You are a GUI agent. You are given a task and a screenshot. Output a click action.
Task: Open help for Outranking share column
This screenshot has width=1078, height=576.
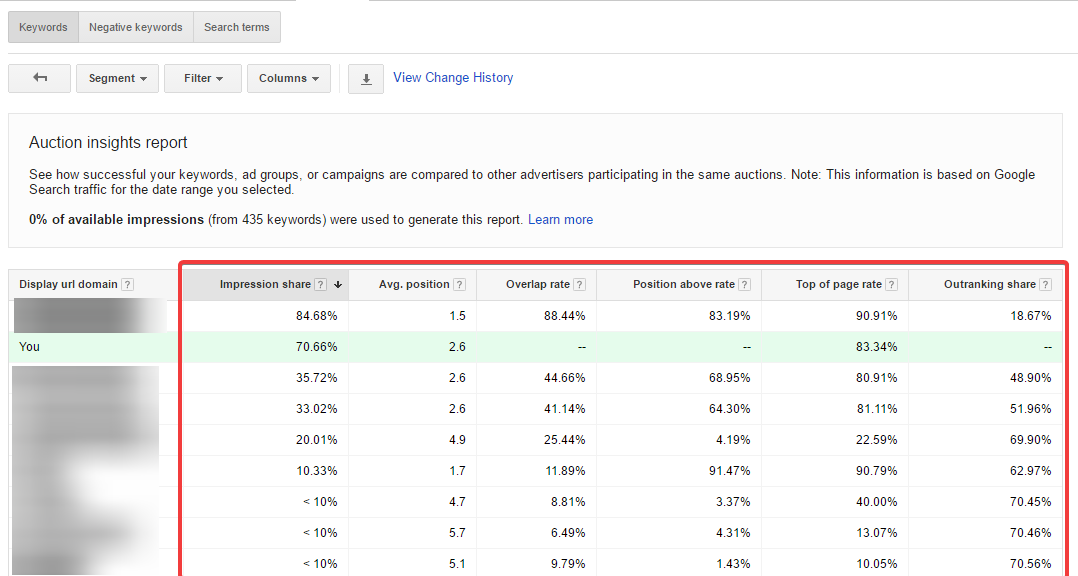coord(1046,284)
